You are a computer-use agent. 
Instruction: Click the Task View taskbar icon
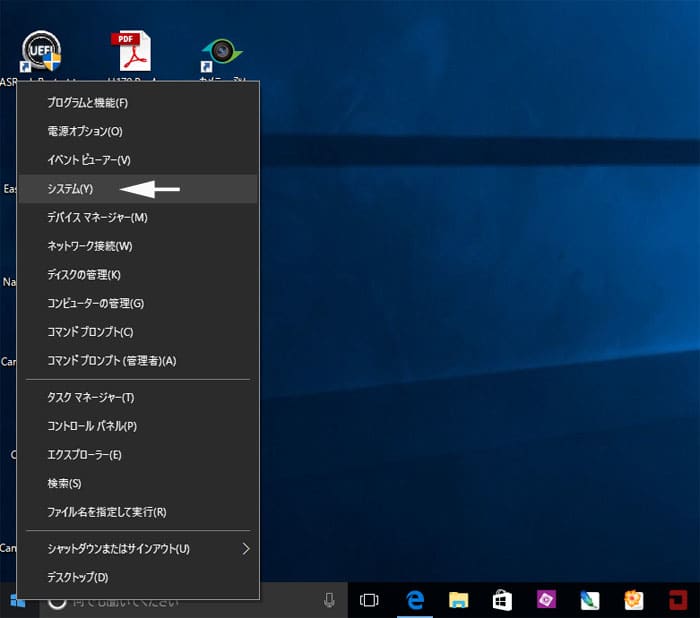(370, 600)
